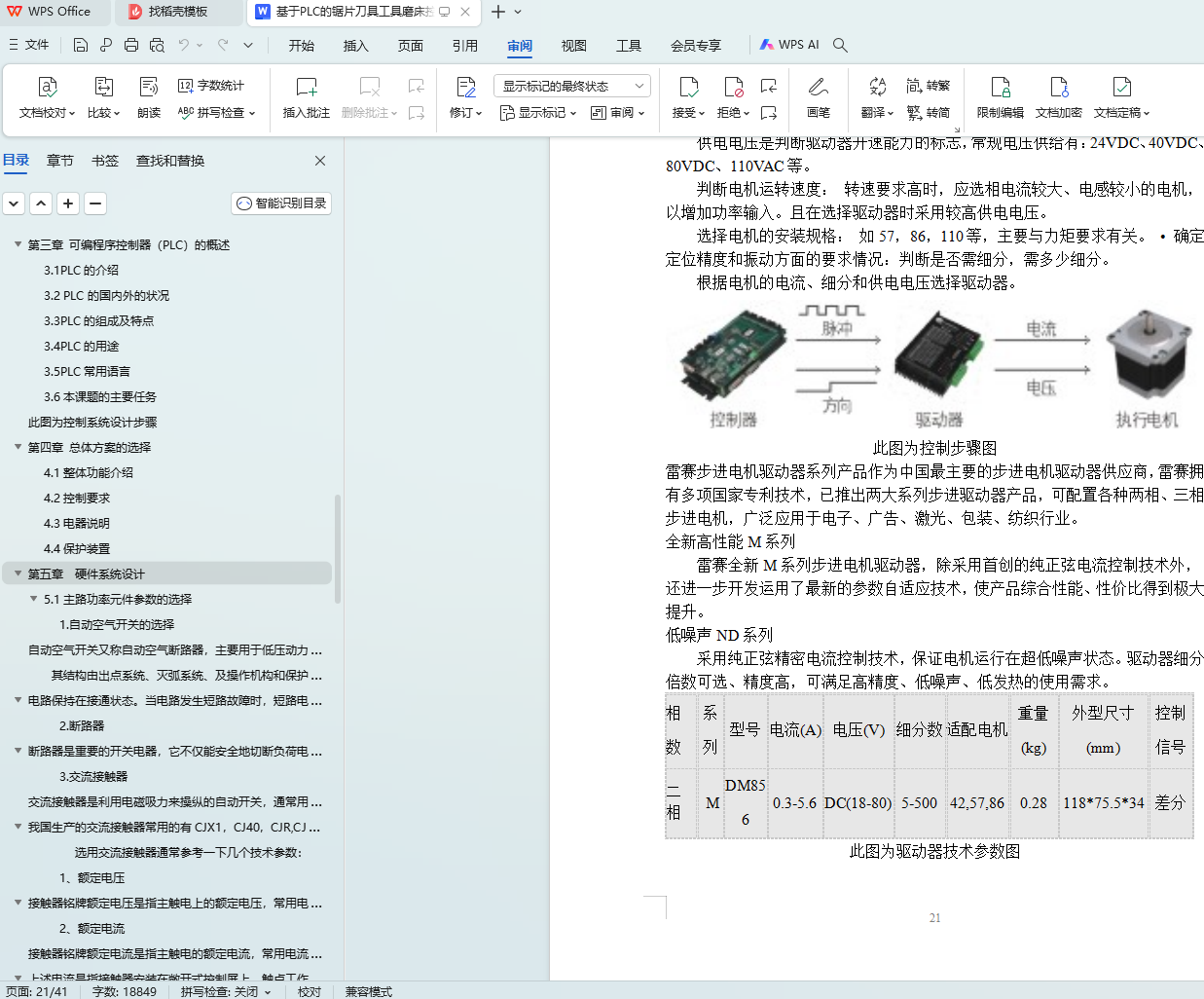Switch to the 找稻壳模板 window tab
1204x999 pixels.
[178, 12]
